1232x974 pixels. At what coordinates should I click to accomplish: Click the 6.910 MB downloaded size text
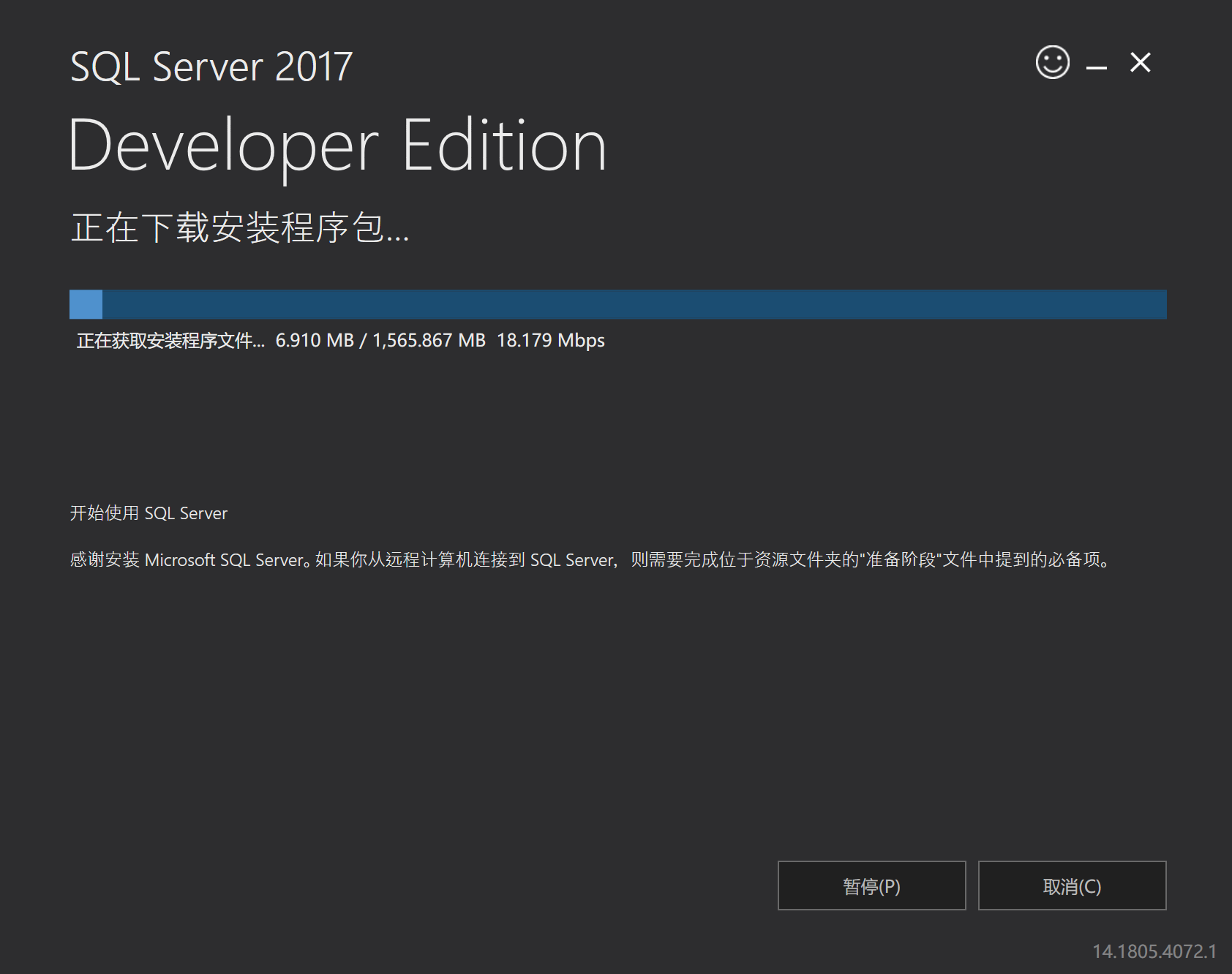coord(316,340)
